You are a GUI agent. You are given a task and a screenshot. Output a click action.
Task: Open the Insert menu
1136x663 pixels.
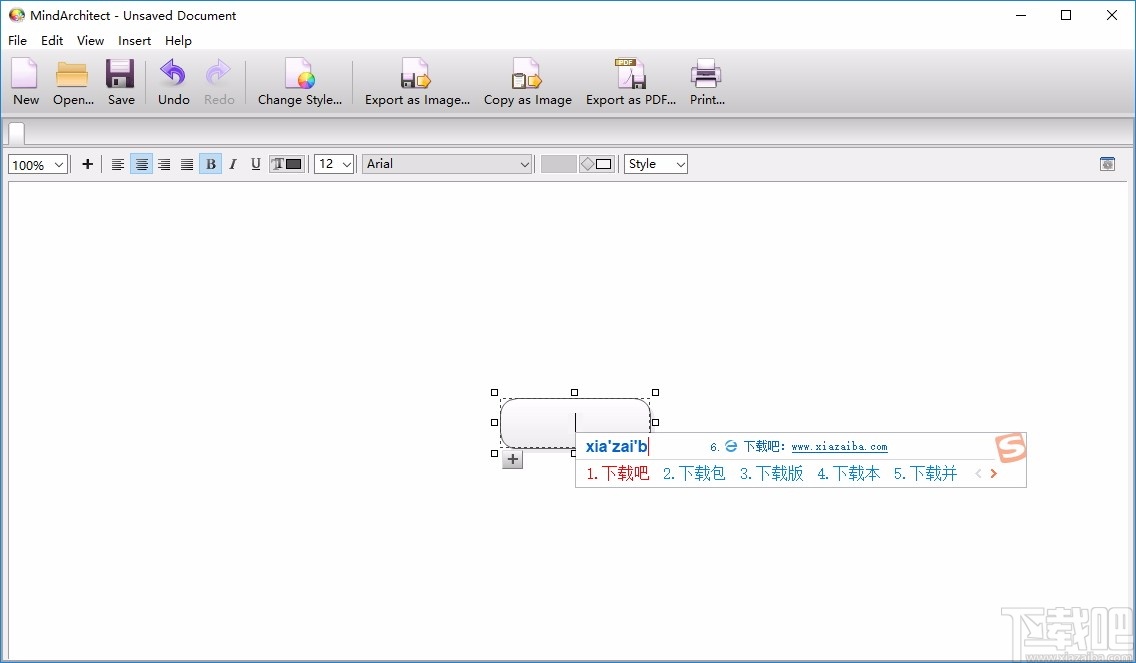(x=135, y=41)
